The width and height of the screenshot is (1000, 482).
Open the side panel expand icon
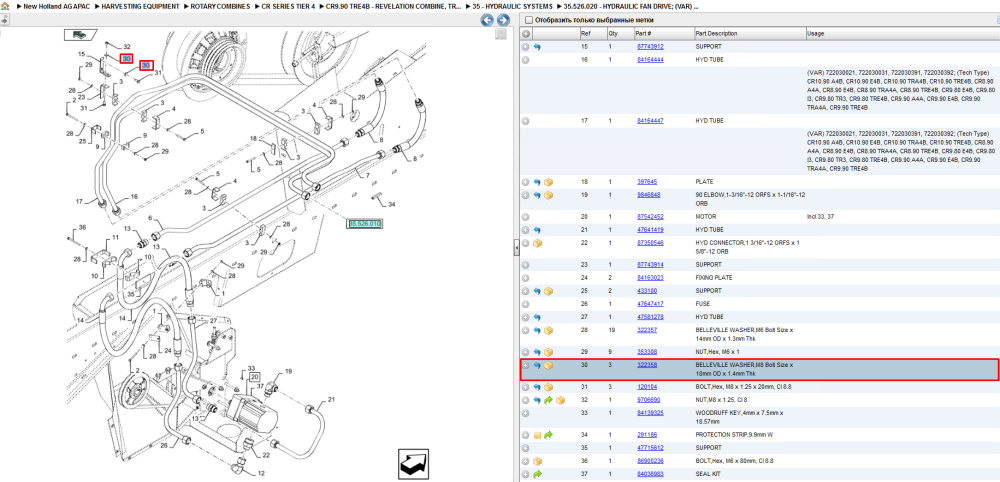click(4, 20)
